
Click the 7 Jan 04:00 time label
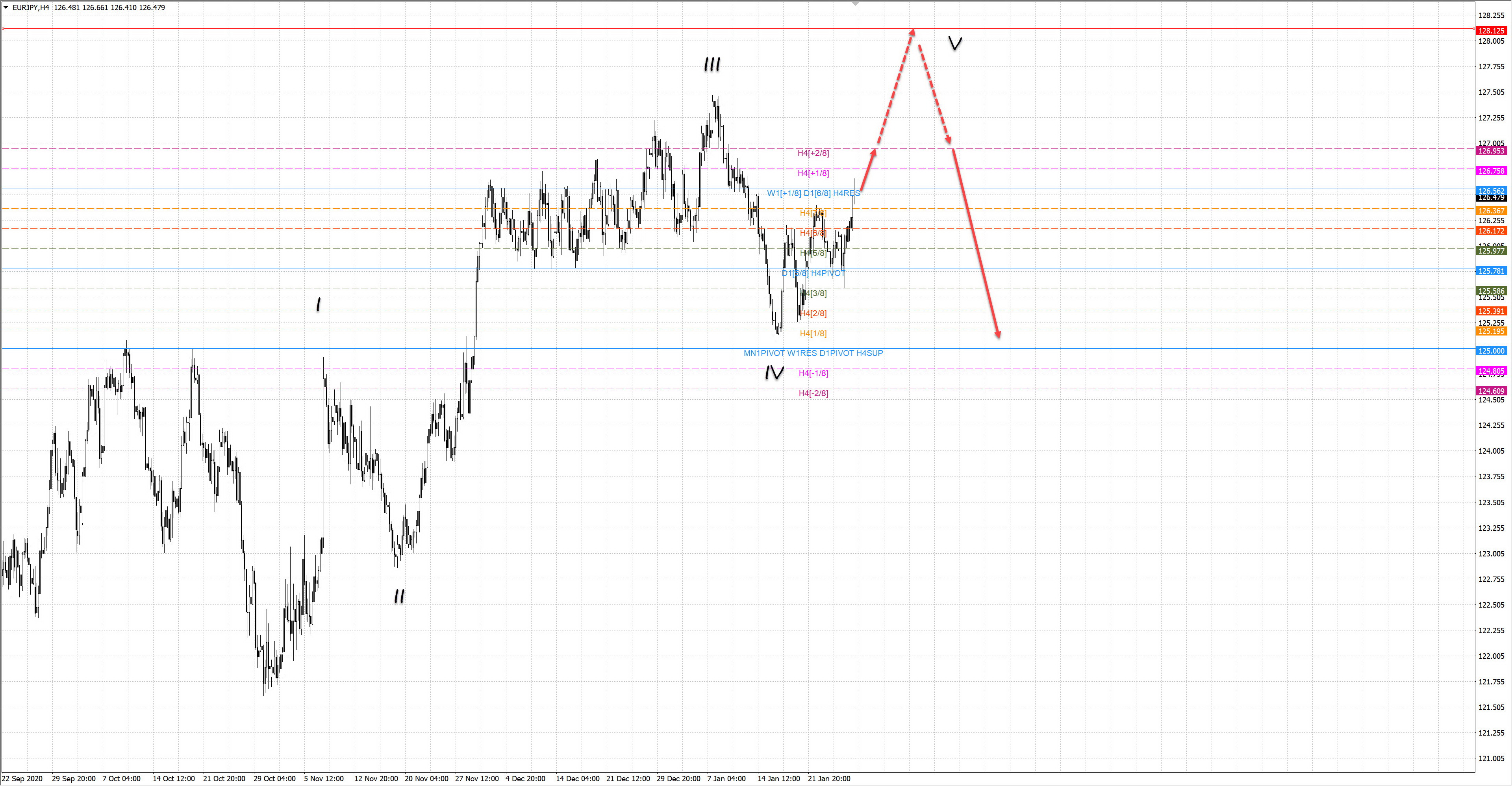point(726,779)
